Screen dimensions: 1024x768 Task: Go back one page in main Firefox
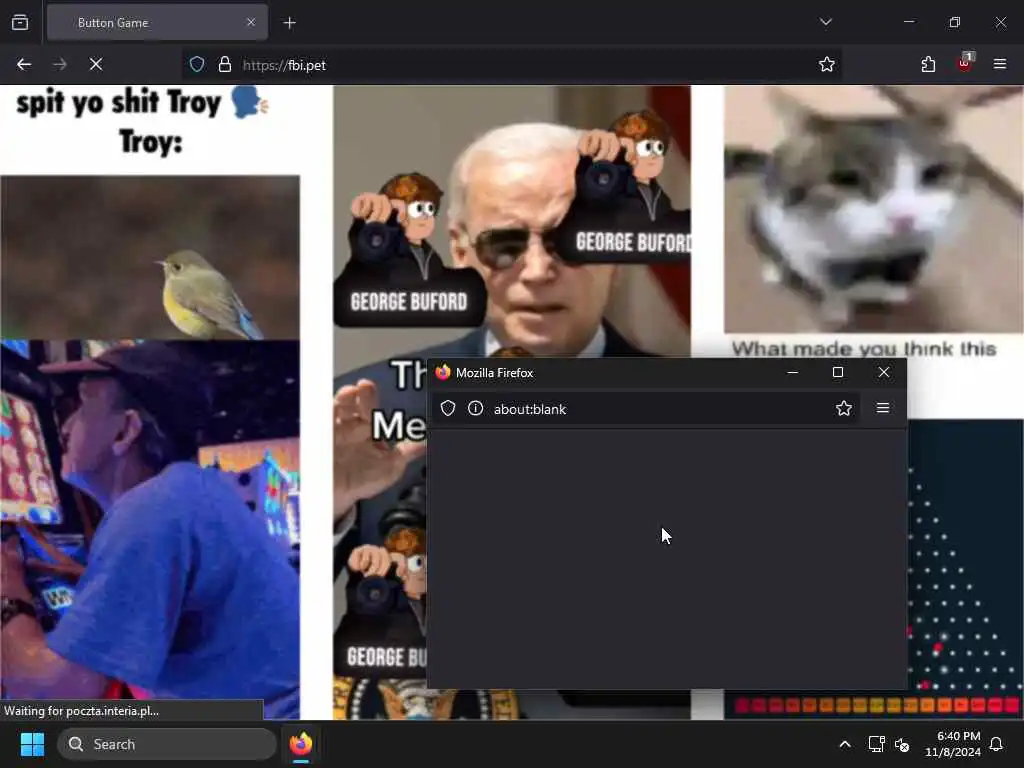[24, 64]
